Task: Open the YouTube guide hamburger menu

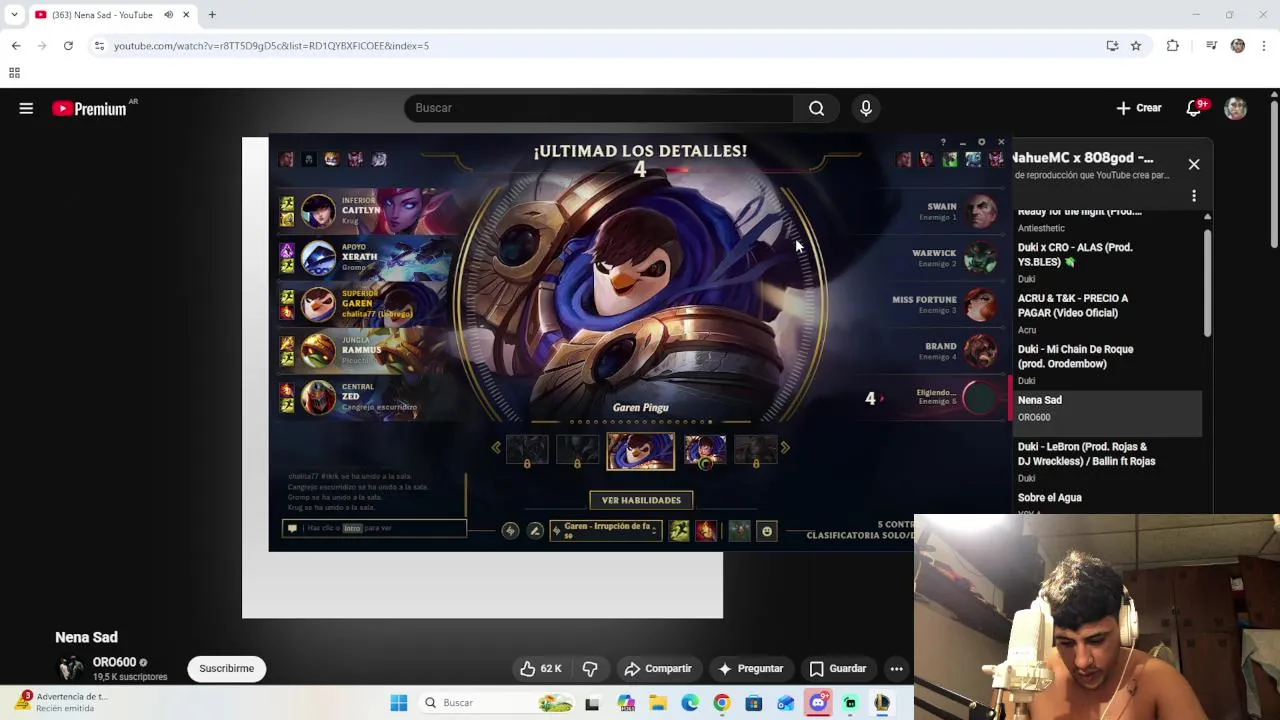Action: pos(26,108)
